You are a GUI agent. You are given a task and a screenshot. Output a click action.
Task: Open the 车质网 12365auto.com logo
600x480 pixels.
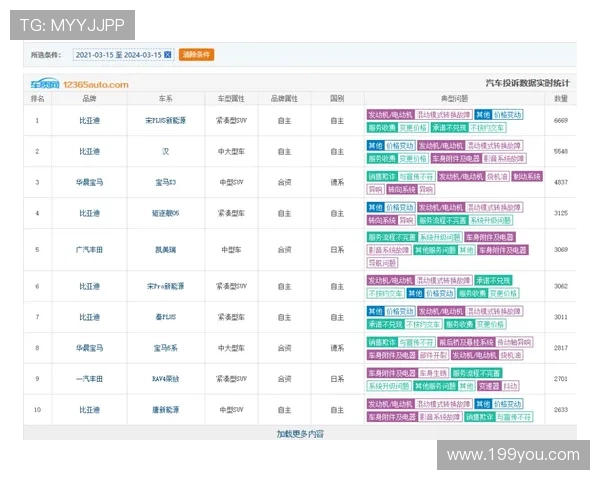80,84
